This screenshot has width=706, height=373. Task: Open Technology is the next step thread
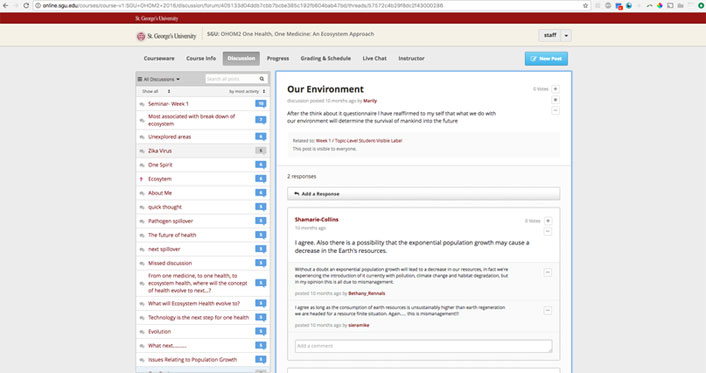[x=198, y=318]
